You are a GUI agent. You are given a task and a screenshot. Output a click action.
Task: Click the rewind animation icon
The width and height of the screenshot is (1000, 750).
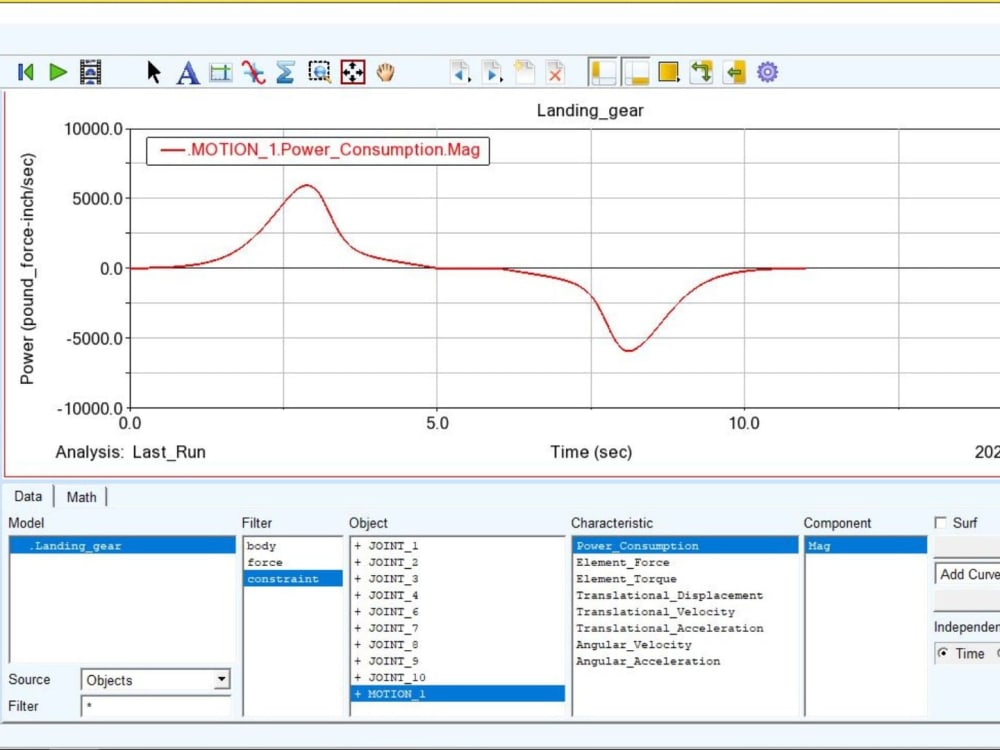tap(25, 72)
